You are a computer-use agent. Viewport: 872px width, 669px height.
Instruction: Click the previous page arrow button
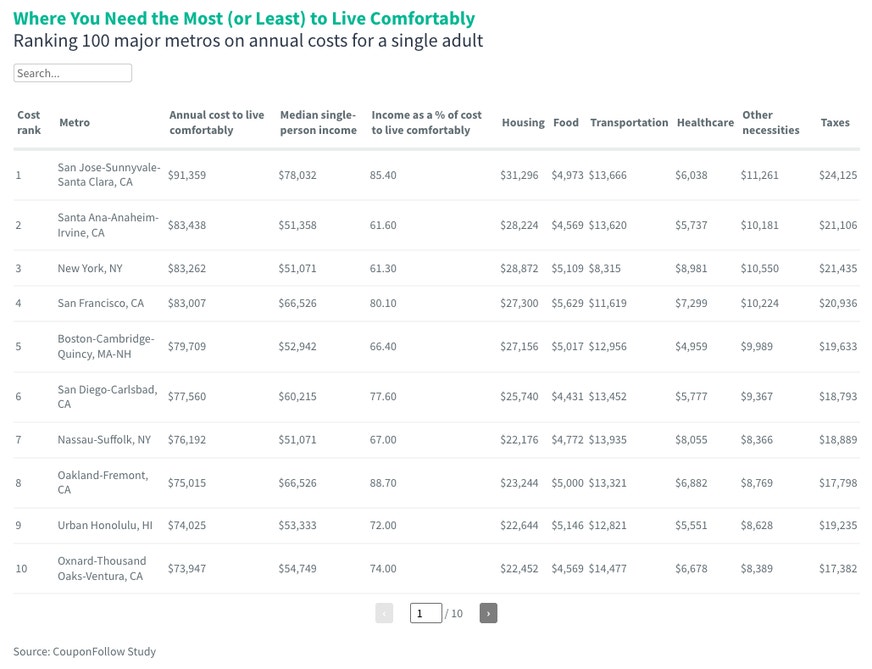coord(384,613)
